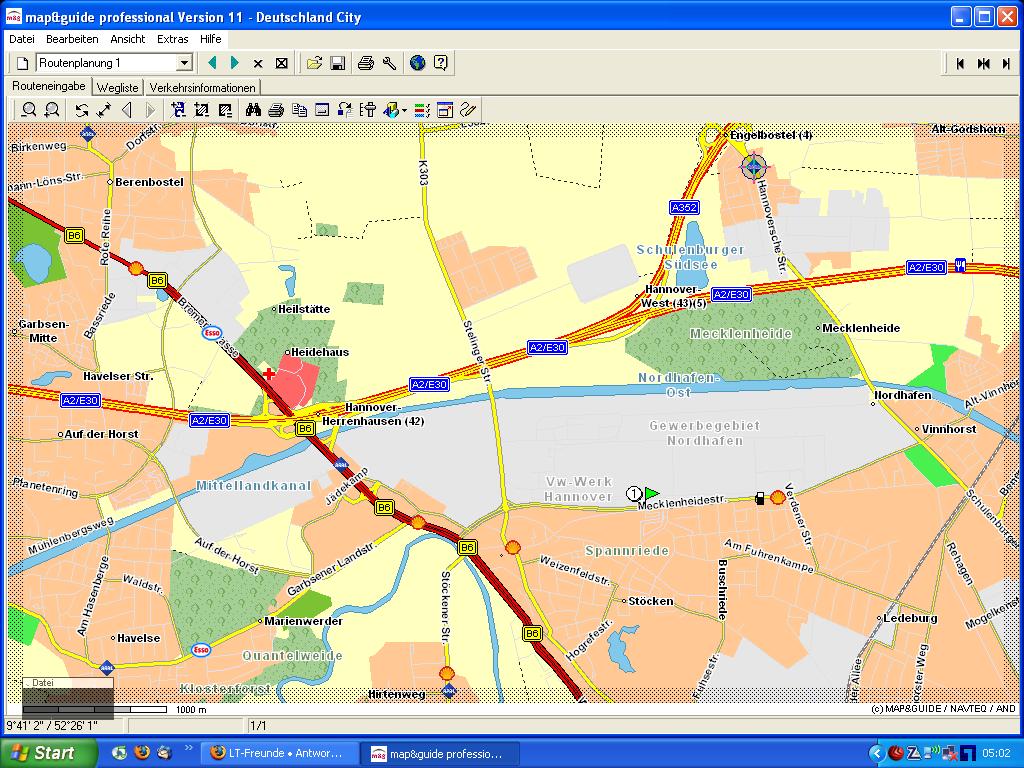The image size is (1024, 768).
Task: Click the printer icon in top toolbar
Action: (x=366, y=63)
